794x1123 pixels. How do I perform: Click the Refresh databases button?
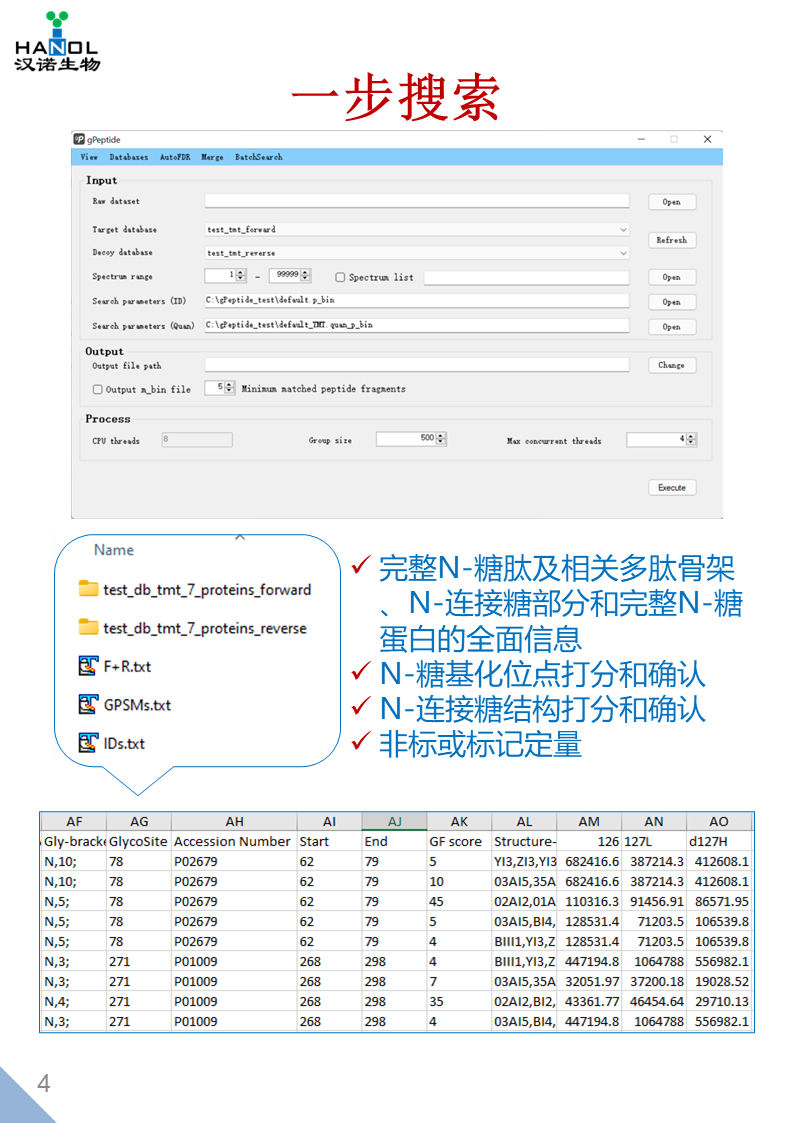672,240
